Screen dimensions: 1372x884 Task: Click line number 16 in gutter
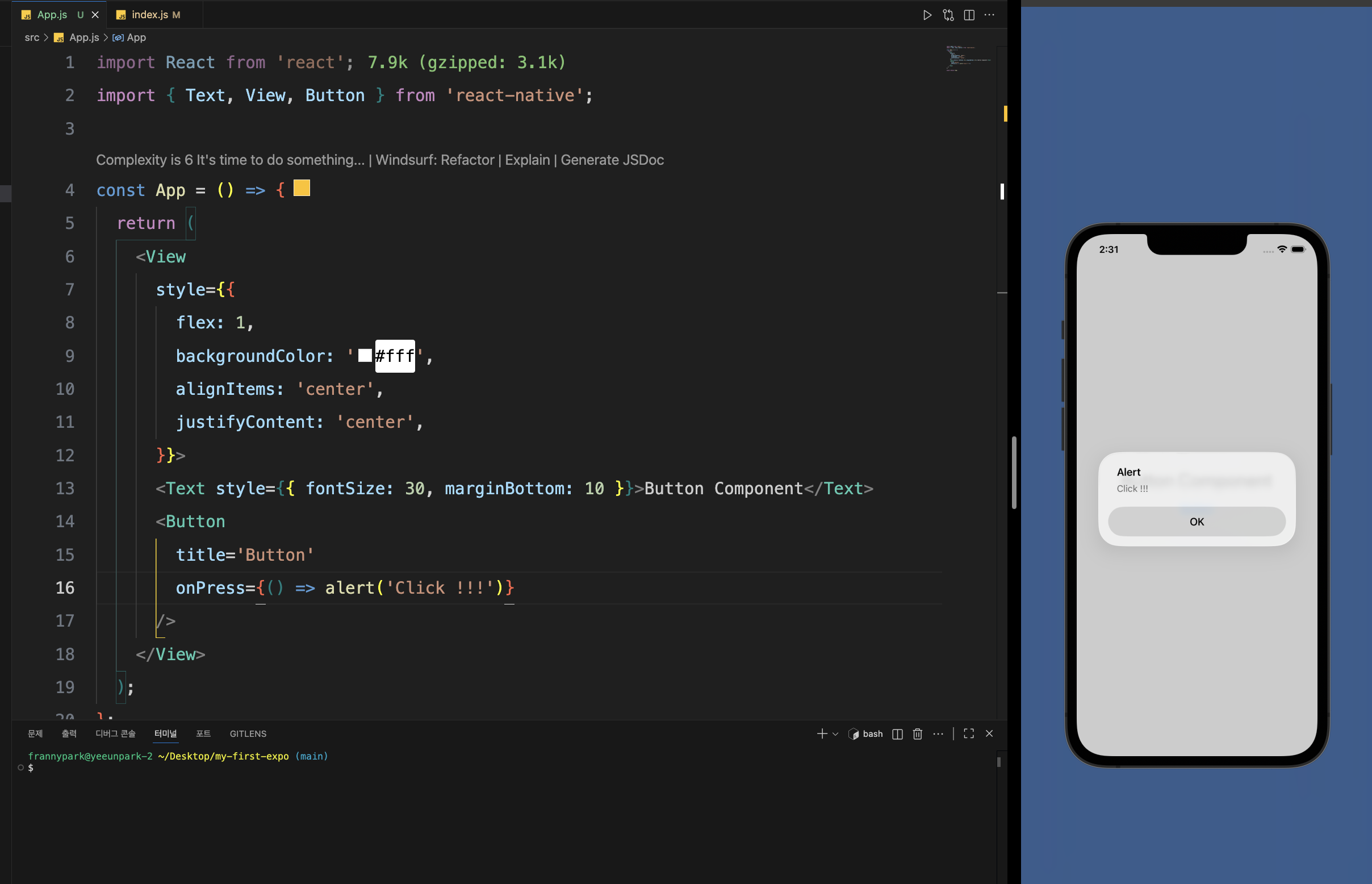pyautogui.click(x=65, y=587)
